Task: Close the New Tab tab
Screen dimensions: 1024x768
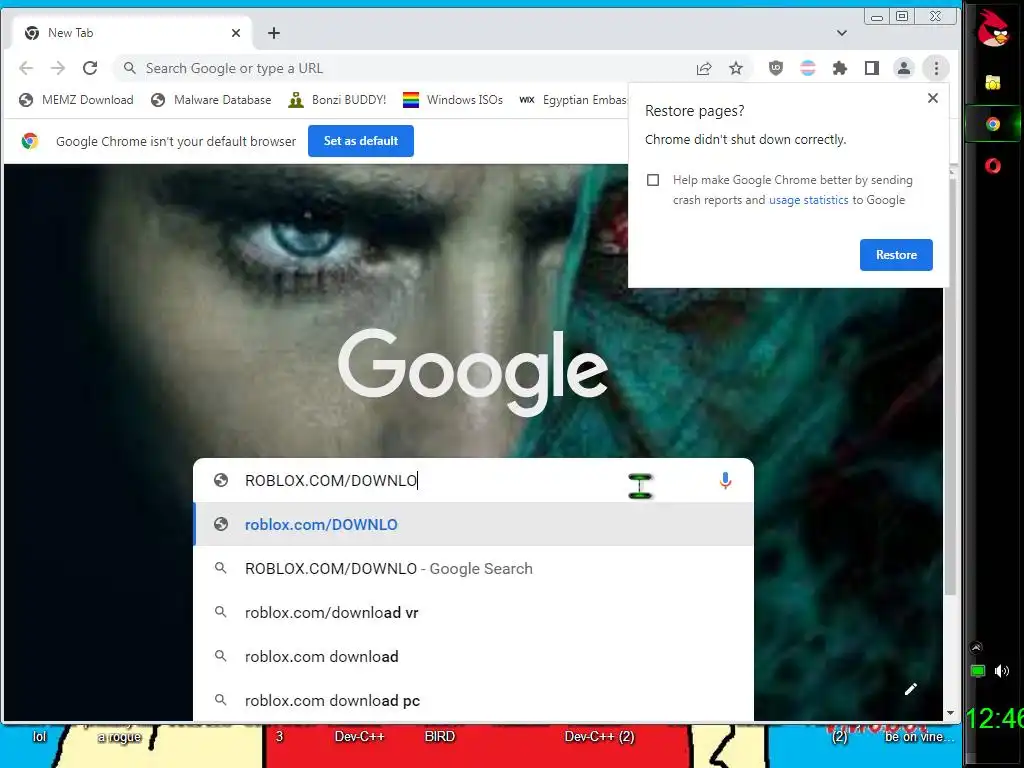Action: [x=236, y=33]
